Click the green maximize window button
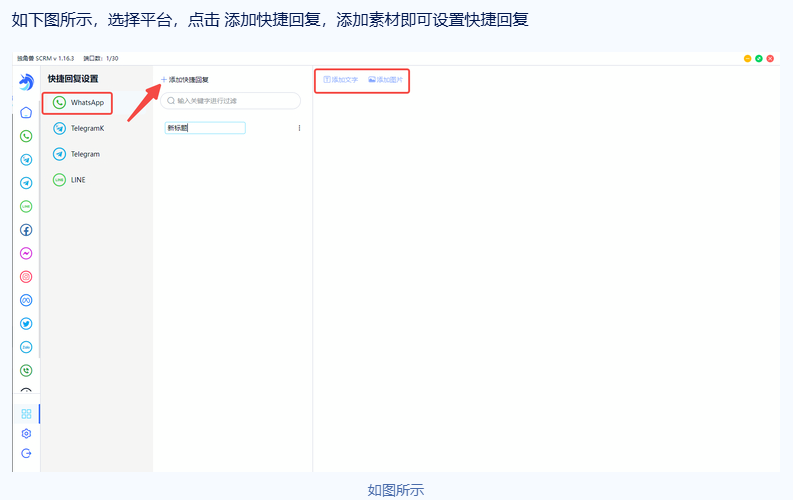Viewport: 793px width, 500px height. click(759, 59)
